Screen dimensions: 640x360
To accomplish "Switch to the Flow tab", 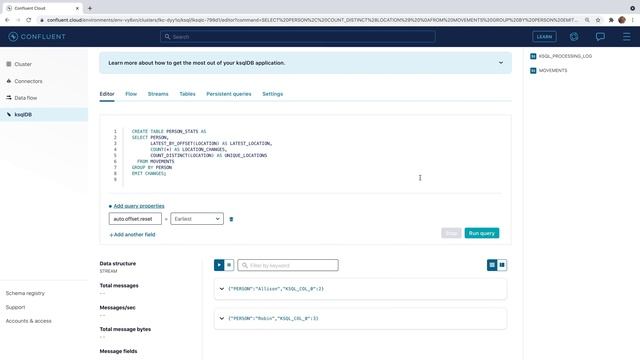I will pos(131,94).
